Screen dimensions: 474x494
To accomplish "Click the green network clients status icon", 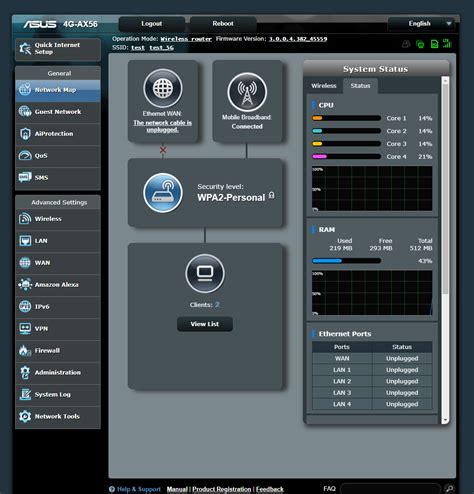I will point(420,44).
